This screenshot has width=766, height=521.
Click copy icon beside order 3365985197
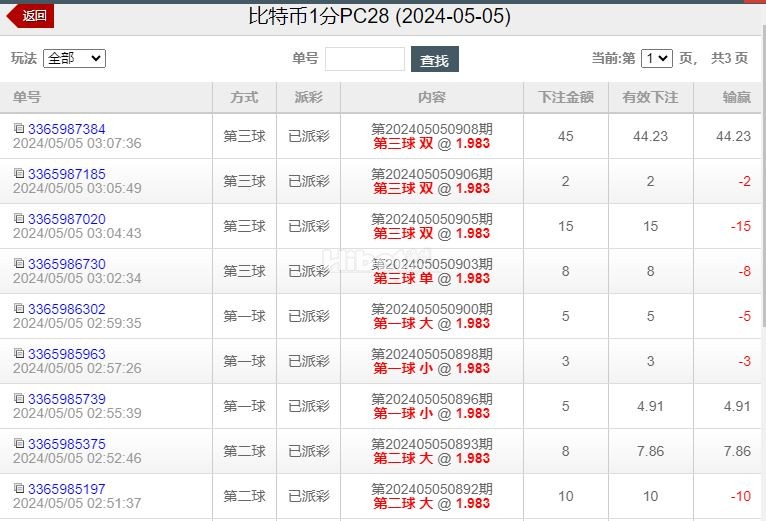(x=19, y=488)
